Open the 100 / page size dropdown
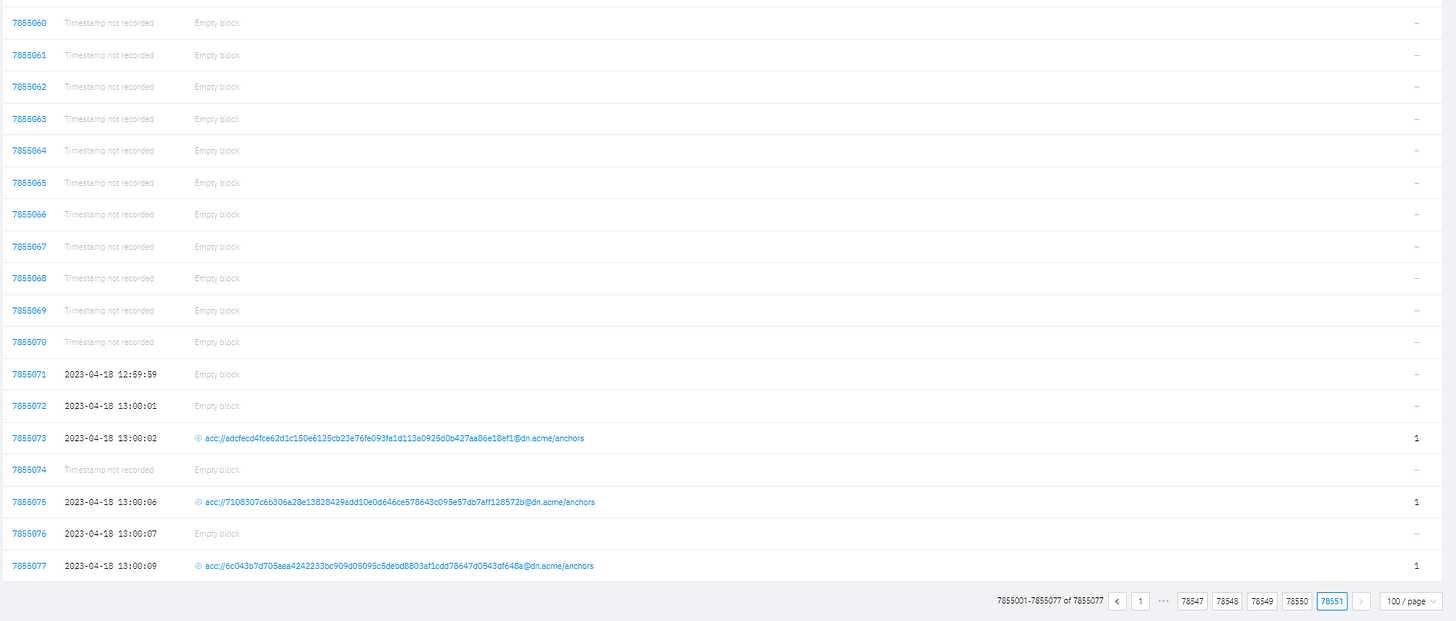 coord(1410,601)
